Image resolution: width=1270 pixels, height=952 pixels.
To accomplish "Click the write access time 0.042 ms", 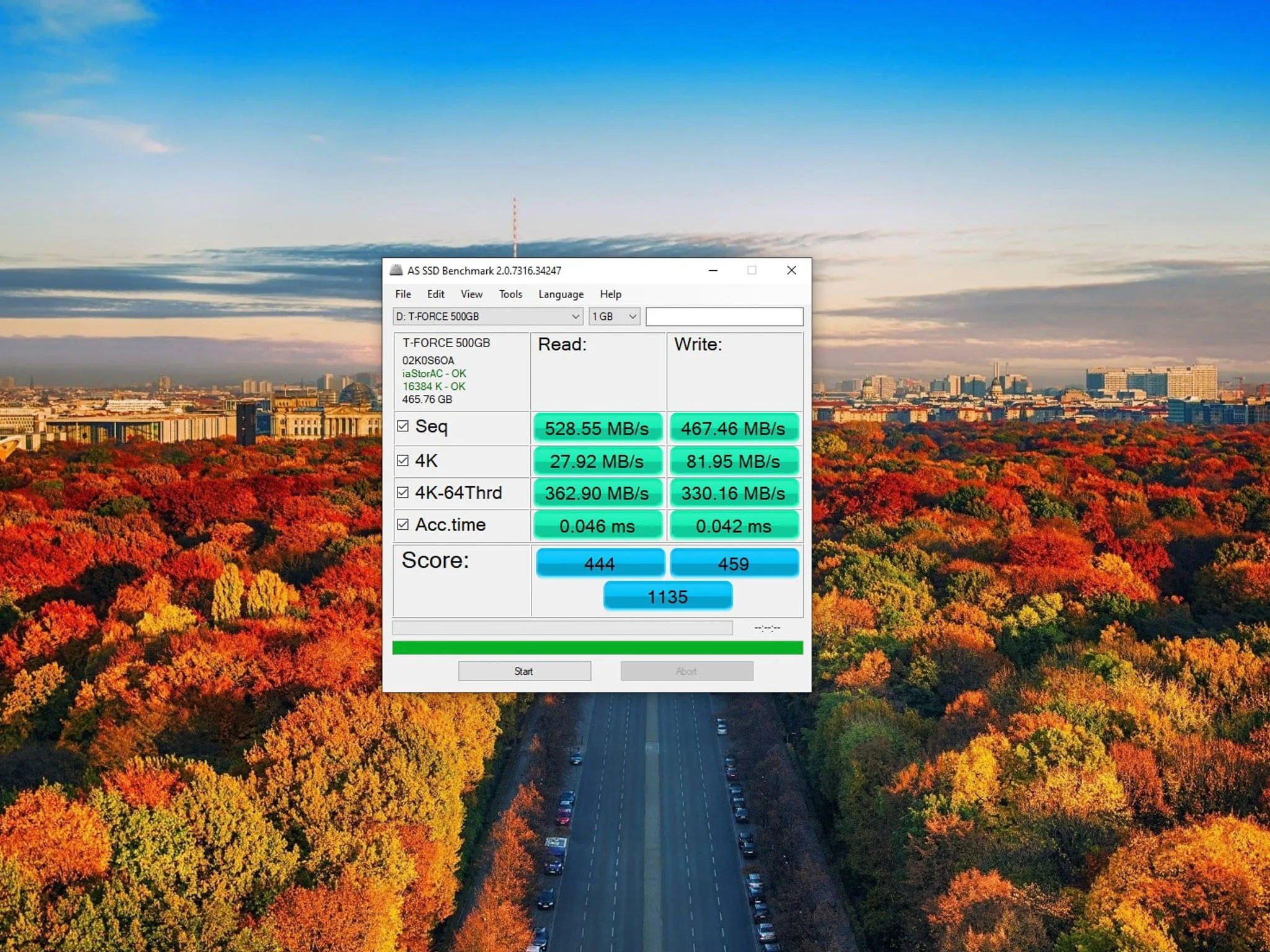I will pyautogui.click(x=734, y=526).
